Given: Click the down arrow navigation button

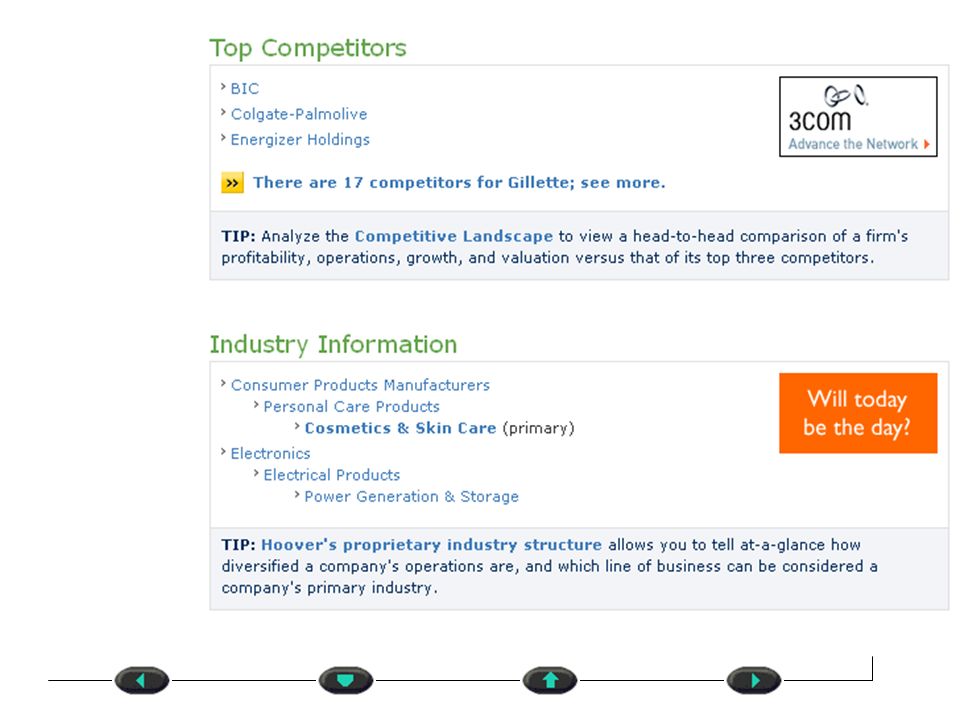Looking at the screenshot, I should click(345, 680).
